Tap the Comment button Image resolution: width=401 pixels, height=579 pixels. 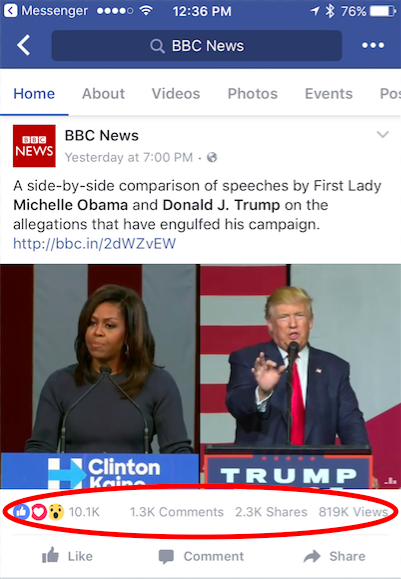coord(201,556)
